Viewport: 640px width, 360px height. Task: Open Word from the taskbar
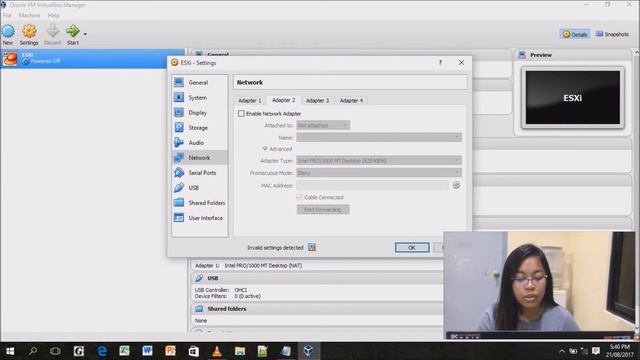(x=147, y=351)
